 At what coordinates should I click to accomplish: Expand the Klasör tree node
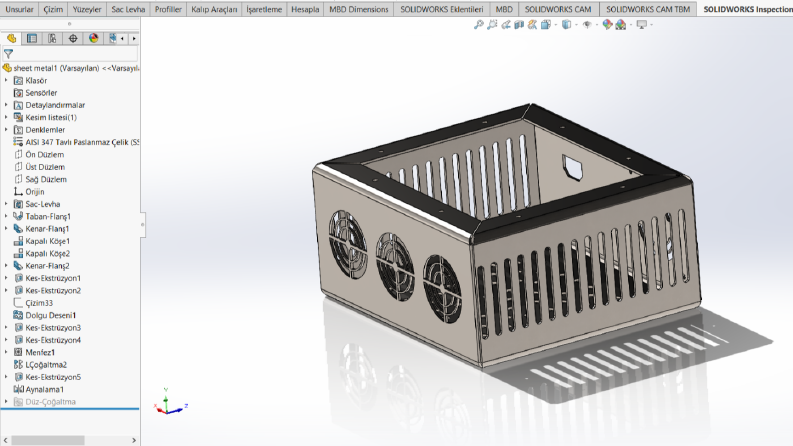(x=6, y=80)
